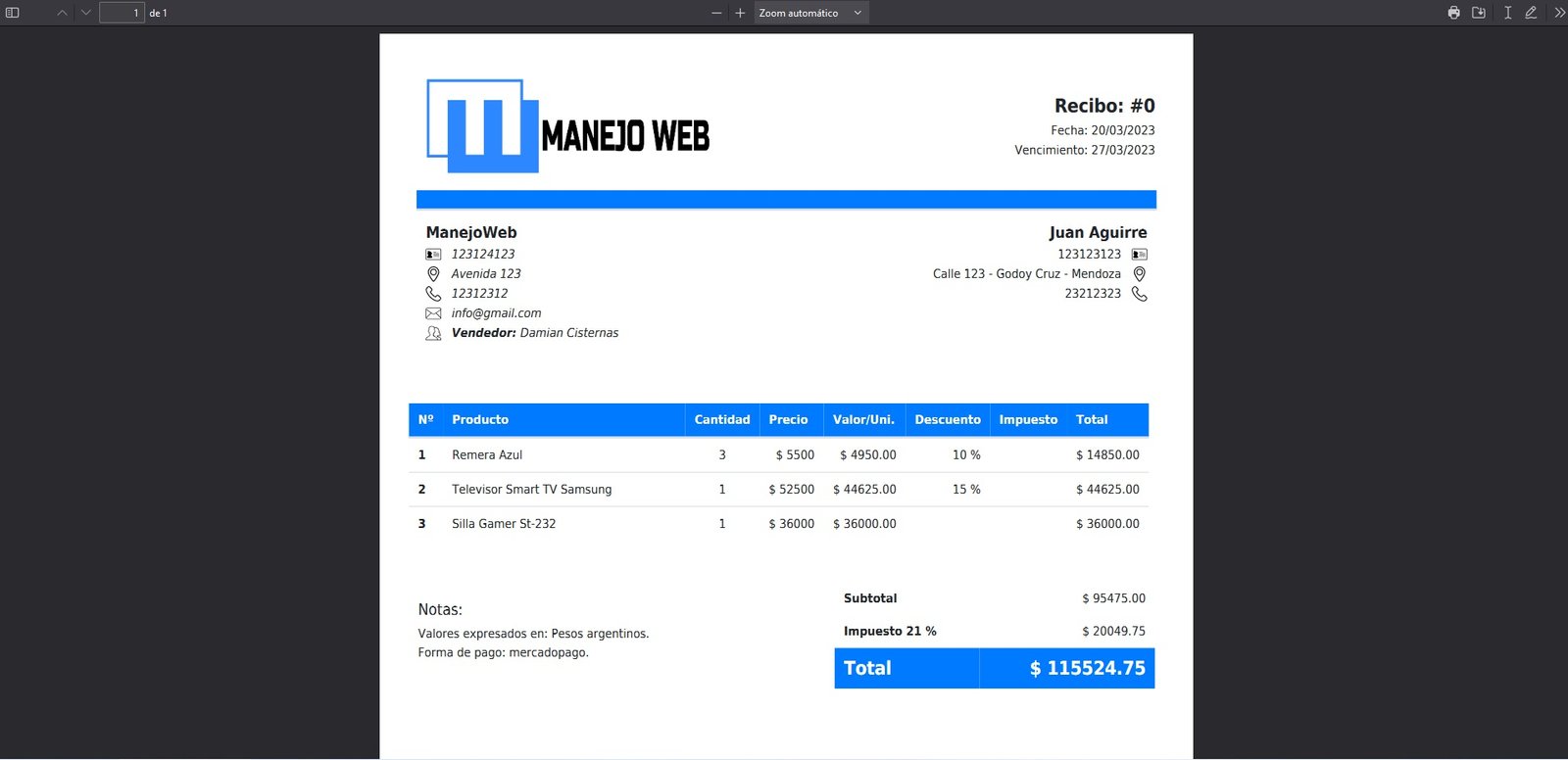This screenshot has height=760, width=1568.
Task: Activate the draw annotation tool
Action: [x=1531, y=13]
